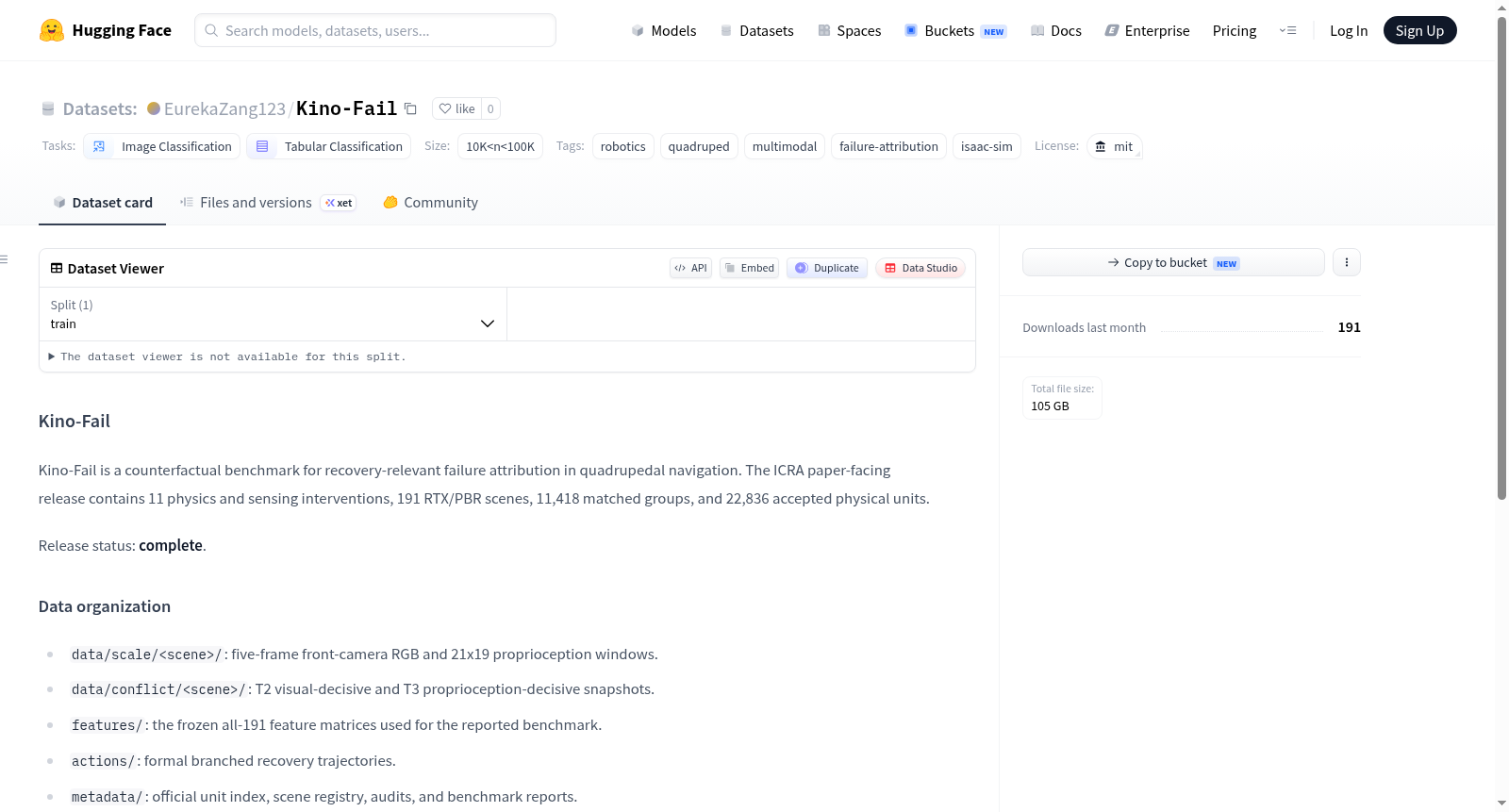
Task: Click the Data organization heading
Action: point(105,606)
